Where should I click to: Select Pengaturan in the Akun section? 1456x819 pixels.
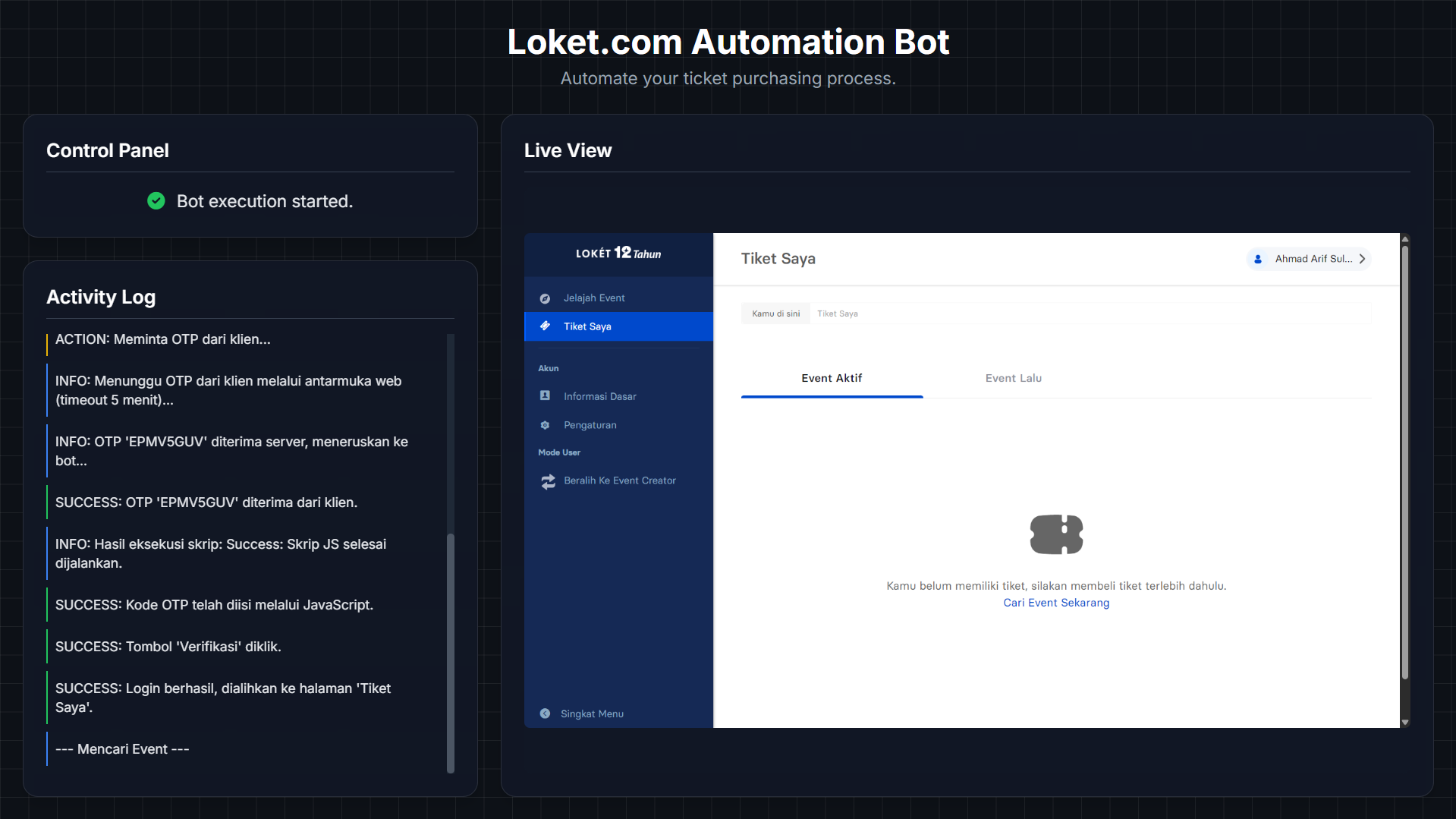[x=590, y=425]
